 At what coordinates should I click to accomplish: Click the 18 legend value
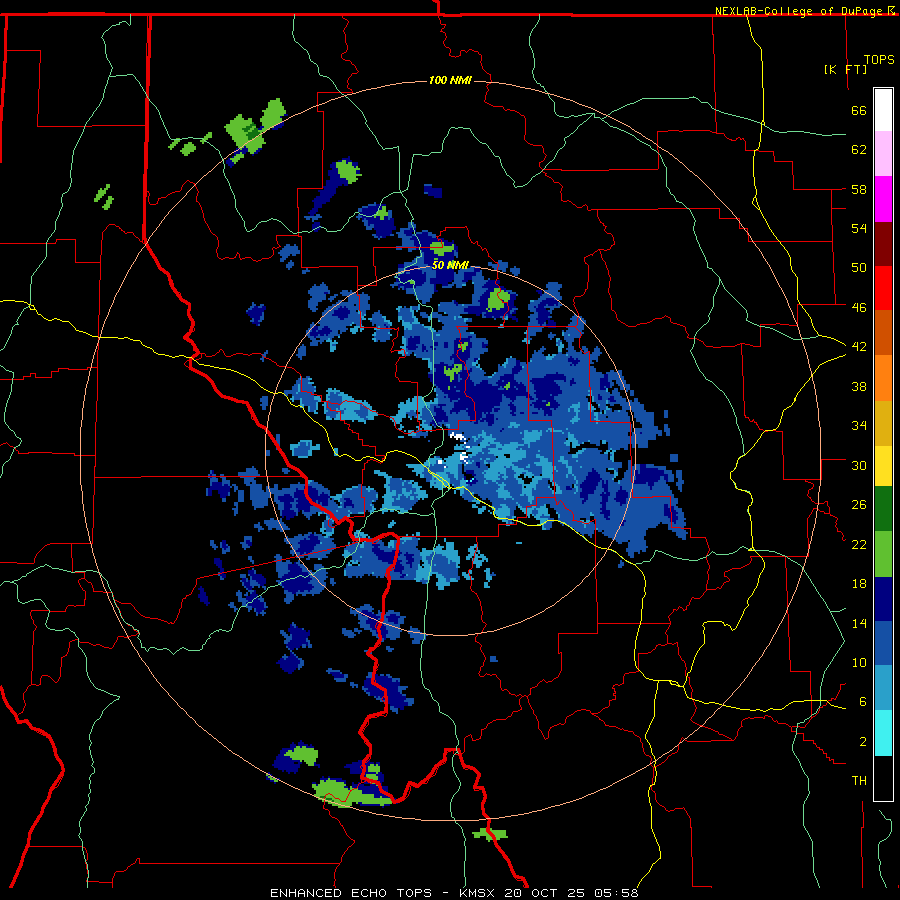[859, 584]
